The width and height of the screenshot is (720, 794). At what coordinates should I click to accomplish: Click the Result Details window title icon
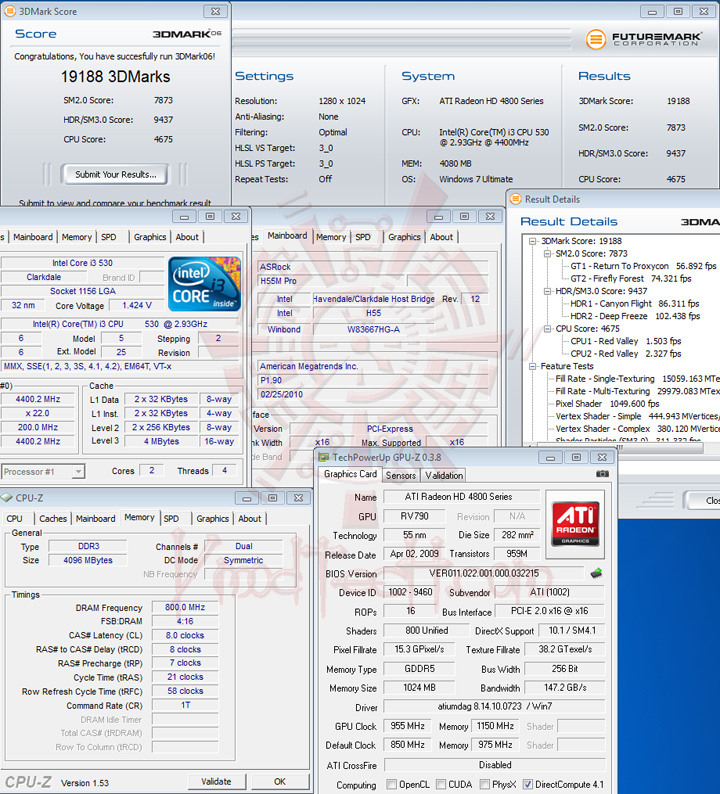[515, 199]
